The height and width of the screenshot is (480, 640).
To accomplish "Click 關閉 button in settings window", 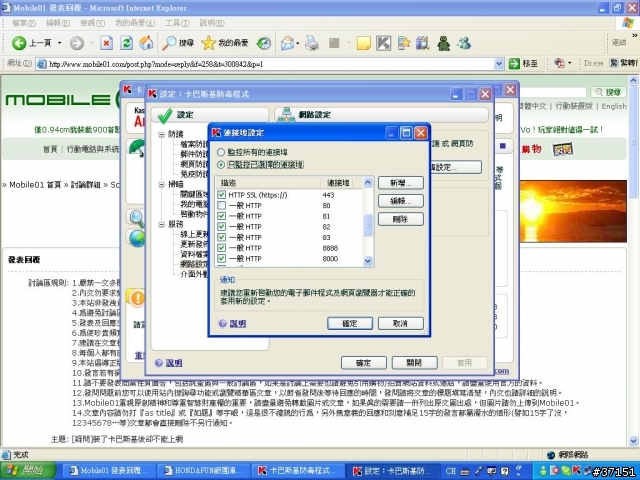I will (x=415, y=362).
